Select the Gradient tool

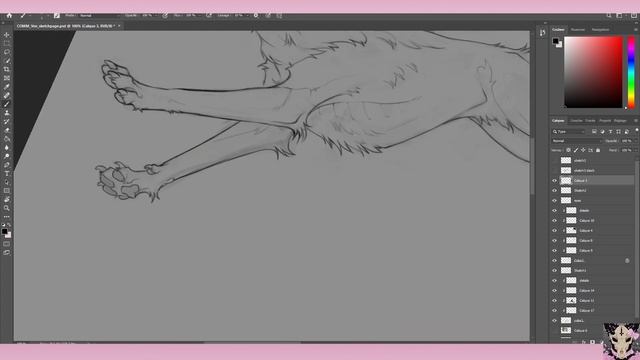(7, 139)
